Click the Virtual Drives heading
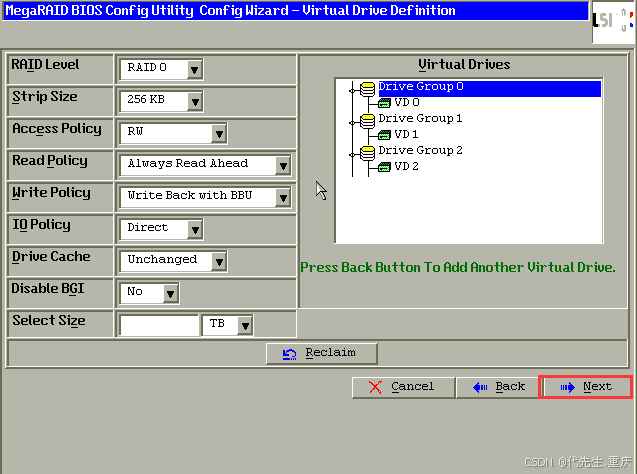This screenshot has width=637, height=474. click(x=464, y=65)
